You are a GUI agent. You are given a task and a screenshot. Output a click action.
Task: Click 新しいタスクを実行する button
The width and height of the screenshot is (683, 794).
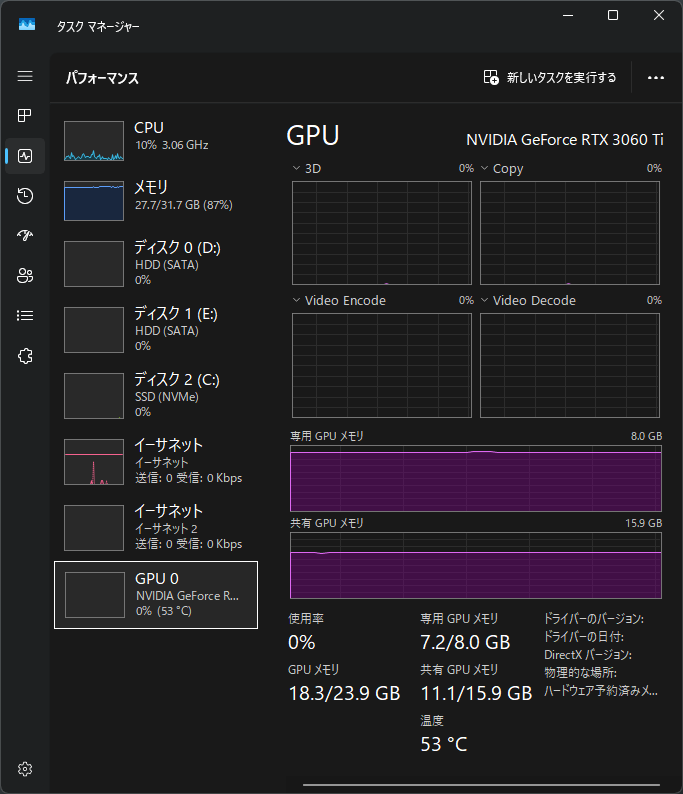pyautogui.click(x=550, y=77)
